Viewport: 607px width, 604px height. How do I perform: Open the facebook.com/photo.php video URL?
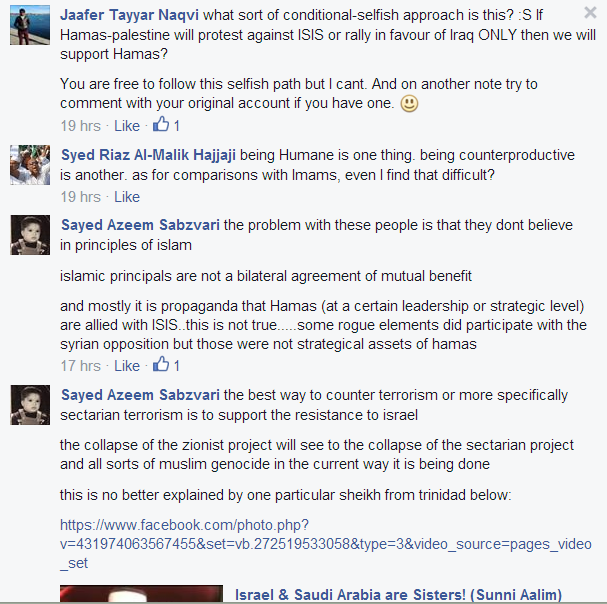pyautogui.click(x=326, y=544)
